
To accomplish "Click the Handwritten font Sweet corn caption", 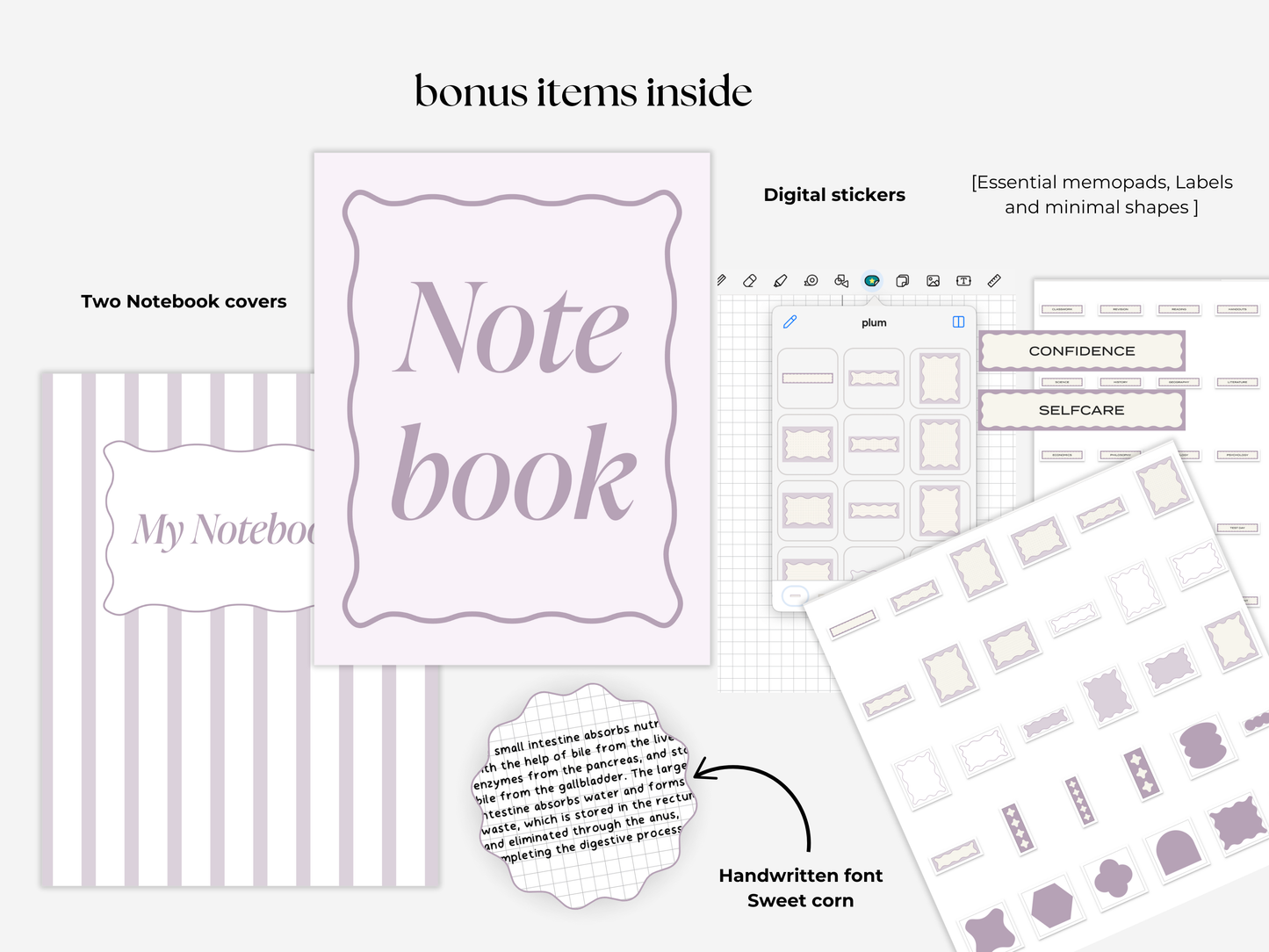I will point(801,888).
